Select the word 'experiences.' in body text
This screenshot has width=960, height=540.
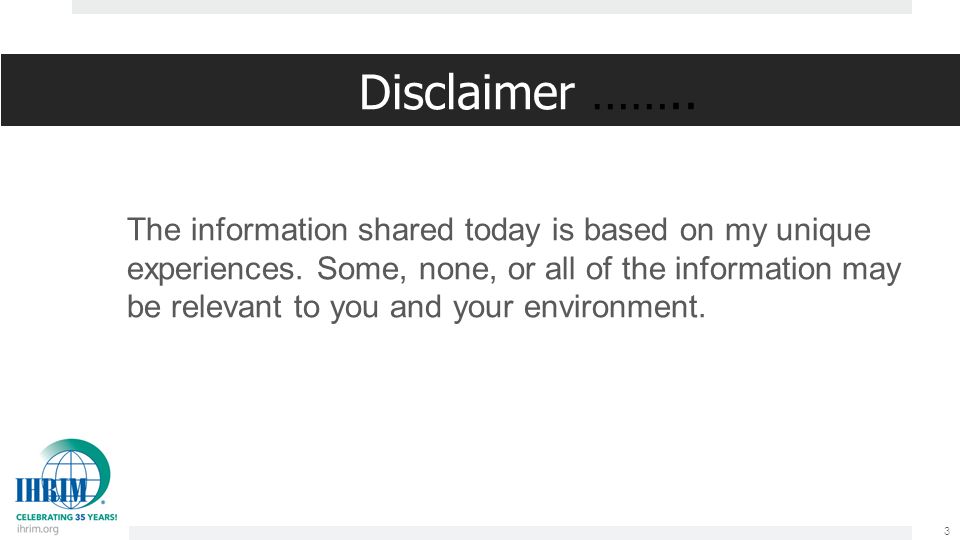coord(215,271)
